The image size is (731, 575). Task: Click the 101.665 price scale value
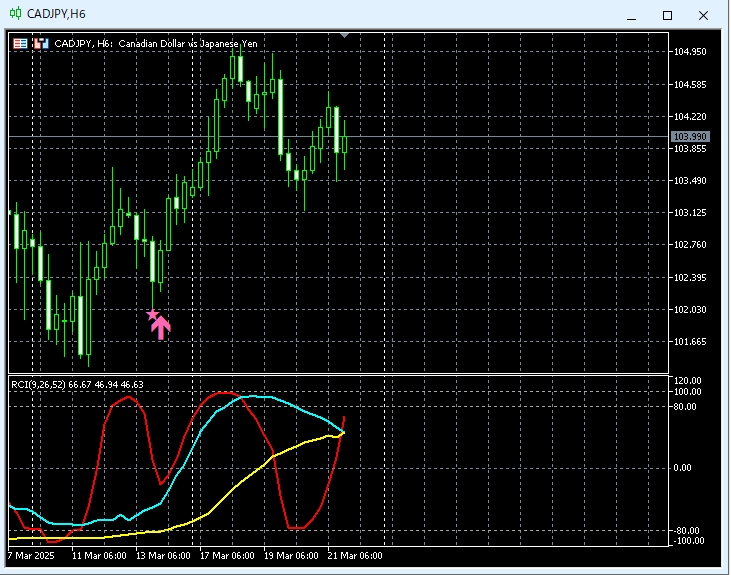click(690, 342)
